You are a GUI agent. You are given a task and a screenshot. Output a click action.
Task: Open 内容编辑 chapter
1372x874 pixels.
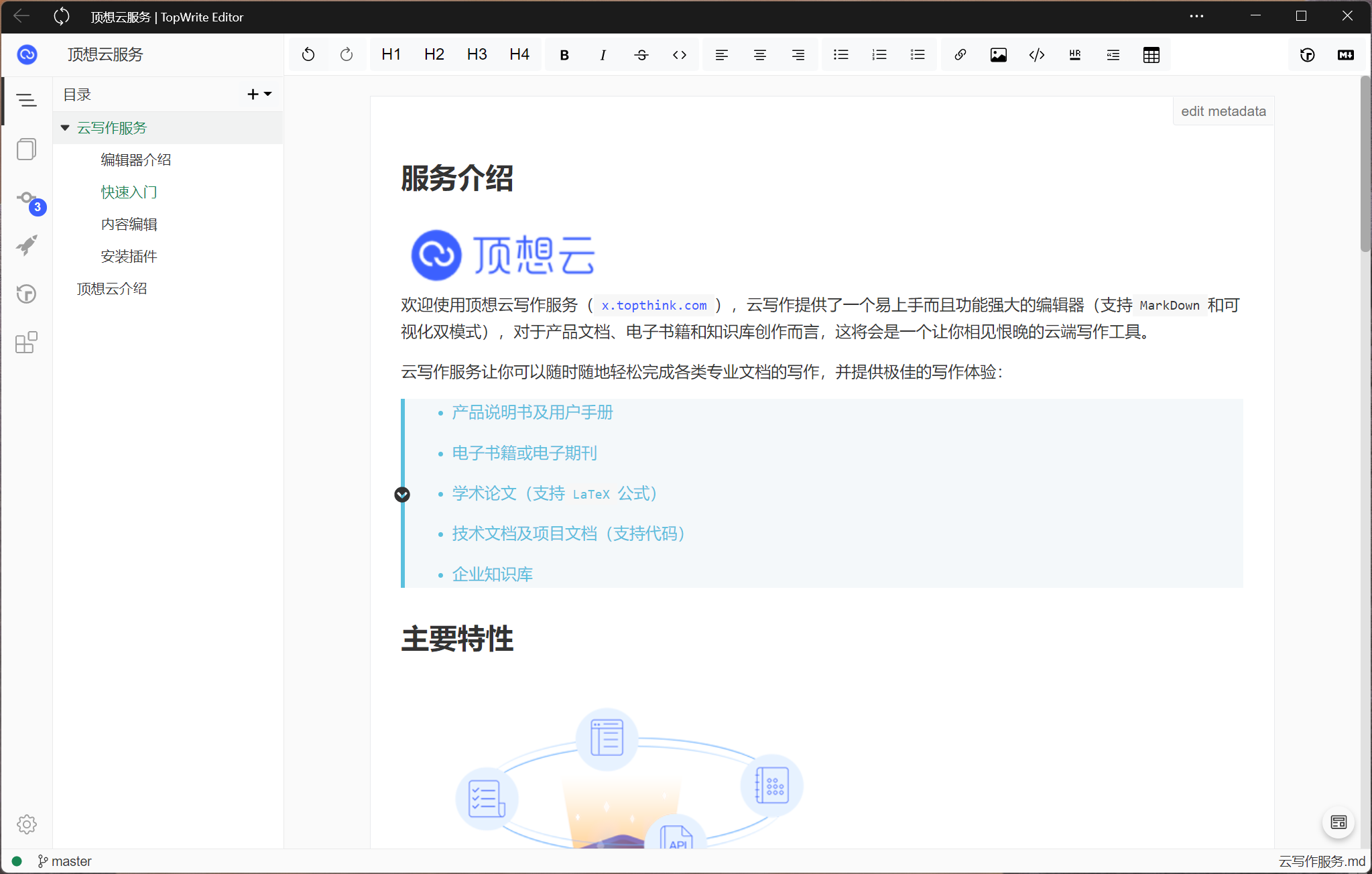click(x=129, y=224)
